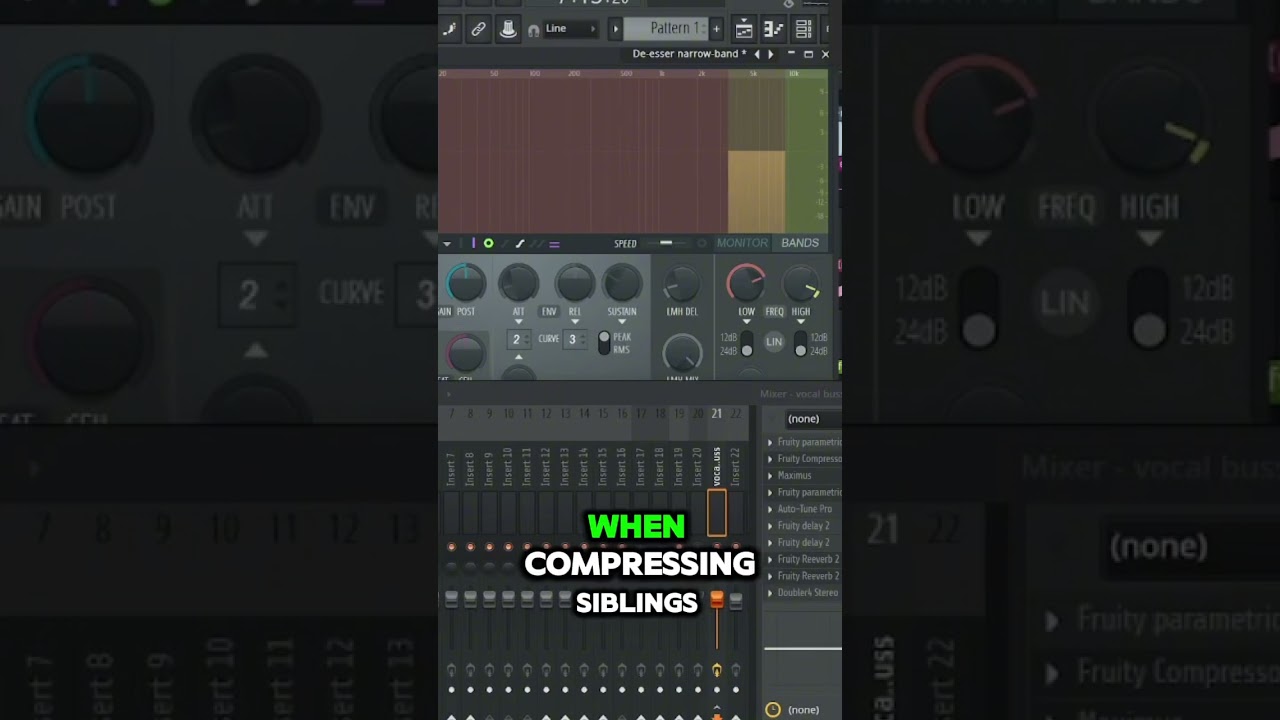The height and width of the screenshot is (720, 1280).
Task: Open the arrow under LOW
Action: 746,322
